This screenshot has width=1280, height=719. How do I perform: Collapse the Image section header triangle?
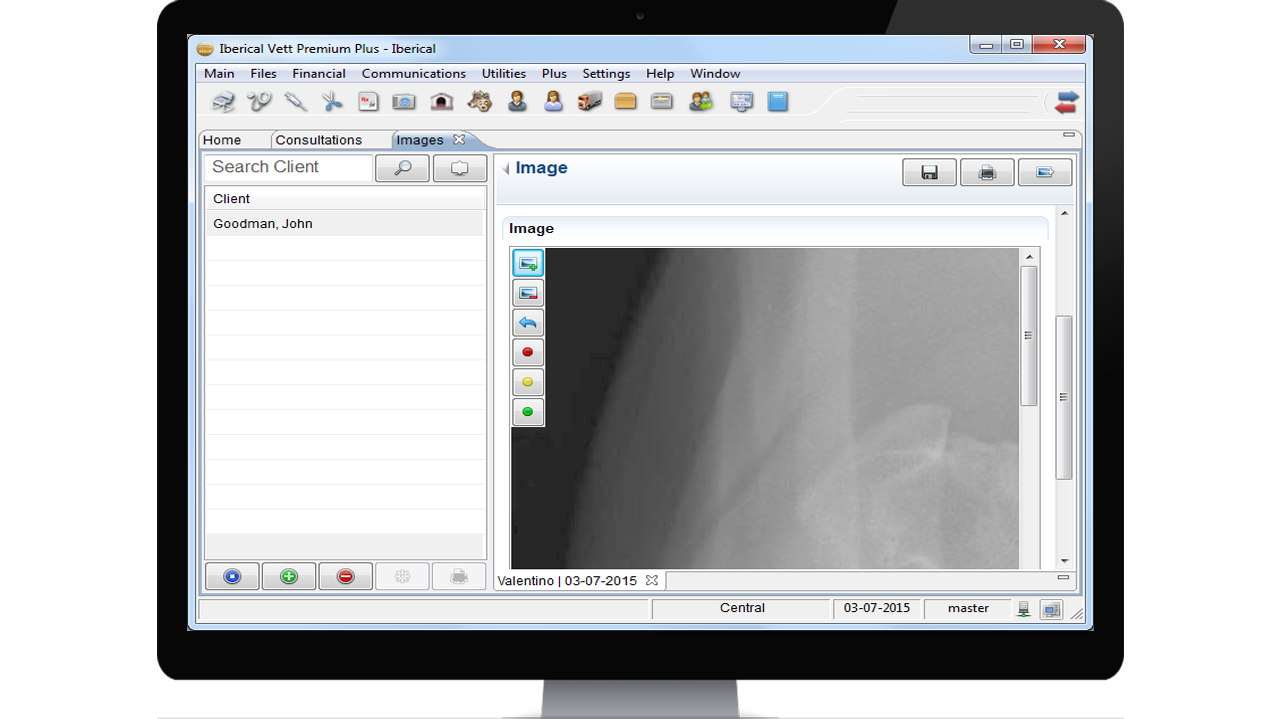tap(506, 169)
